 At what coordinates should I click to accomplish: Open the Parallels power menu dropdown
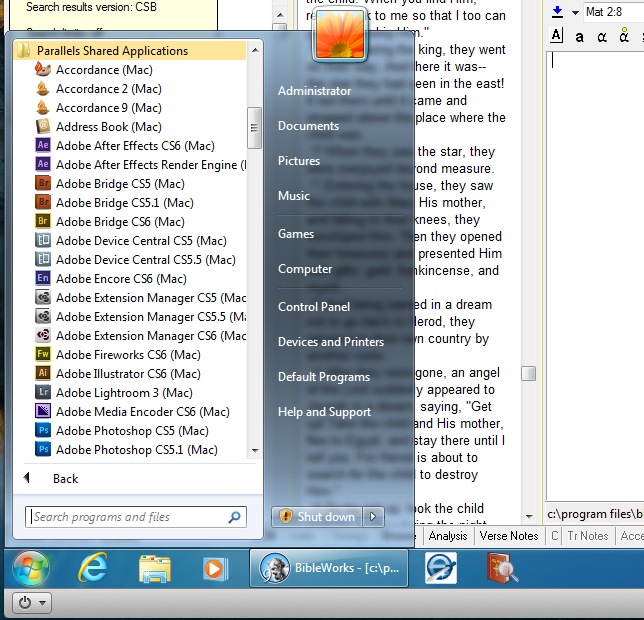click(x=42, y=603)
